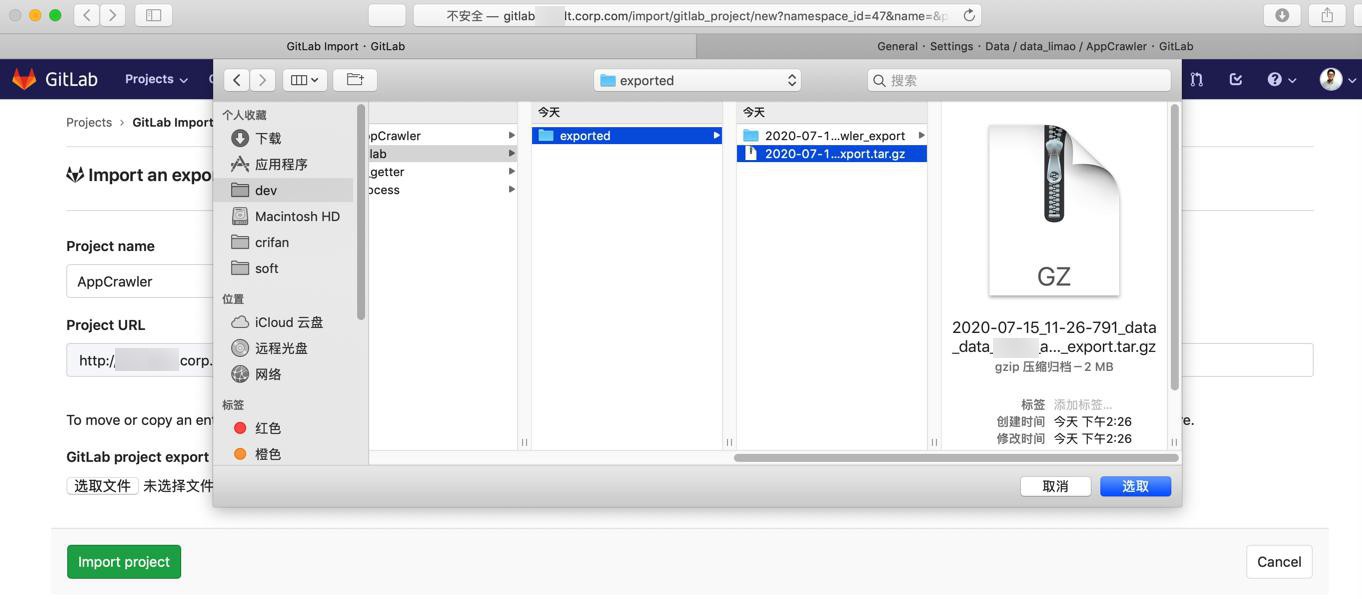The width and height of the screenshot is (1362, 599).
Task: Select the exported folder in the column
Action: pyautogui.click(x=627, y=135)
